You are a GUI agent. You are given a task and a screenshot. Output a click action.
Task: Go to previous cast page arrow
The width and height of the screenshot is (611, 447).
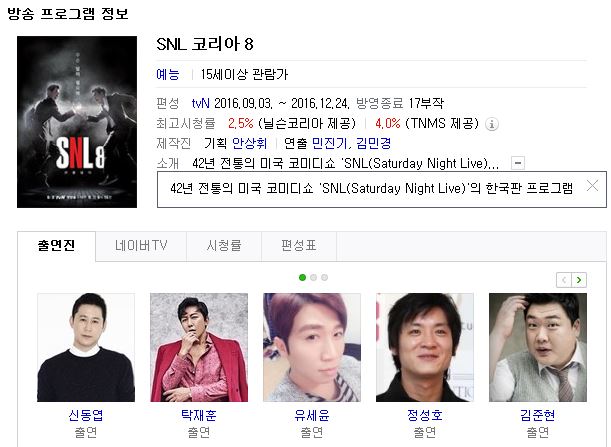tap(564, 280)
